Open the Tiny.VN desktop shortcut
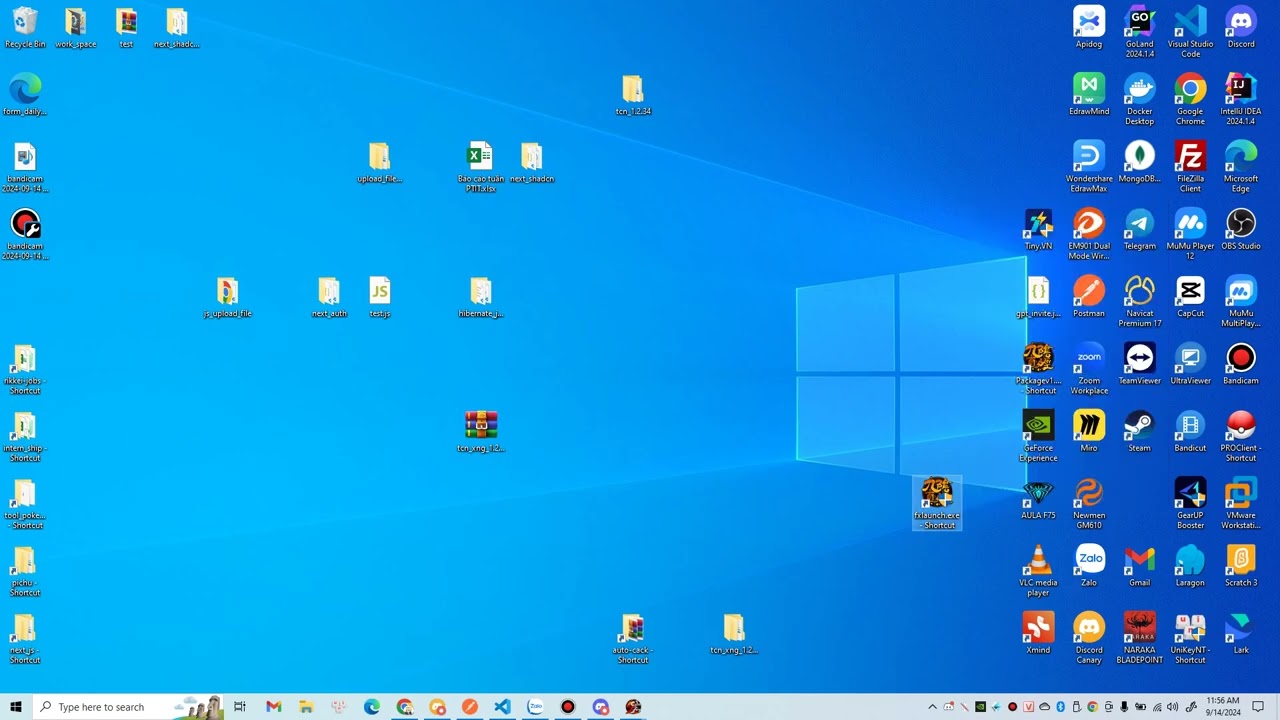Image resolution: width=1280 pixels, height=720 pixels. pyautogui.click(x=1038, y=229)
